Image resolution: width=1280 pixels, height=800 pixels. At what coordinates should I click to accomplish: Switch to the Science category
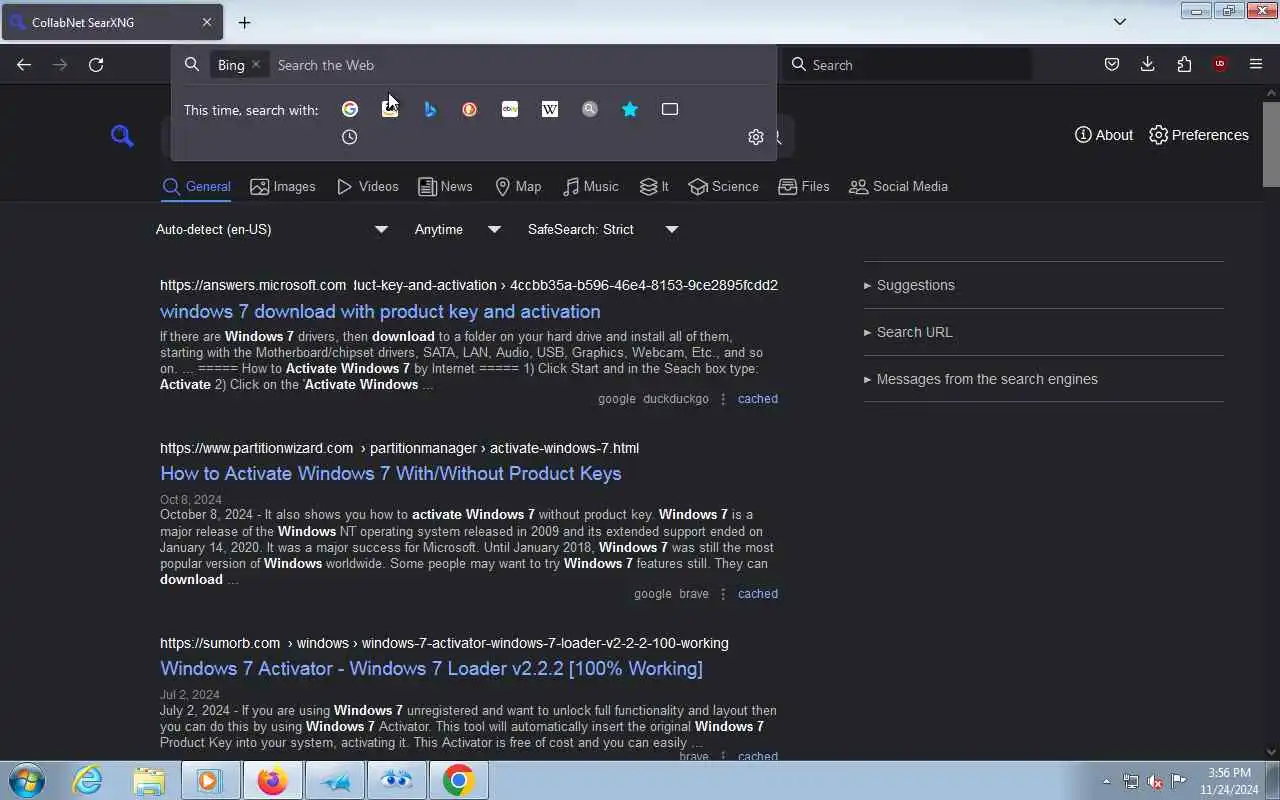click(x=723, y=187)
